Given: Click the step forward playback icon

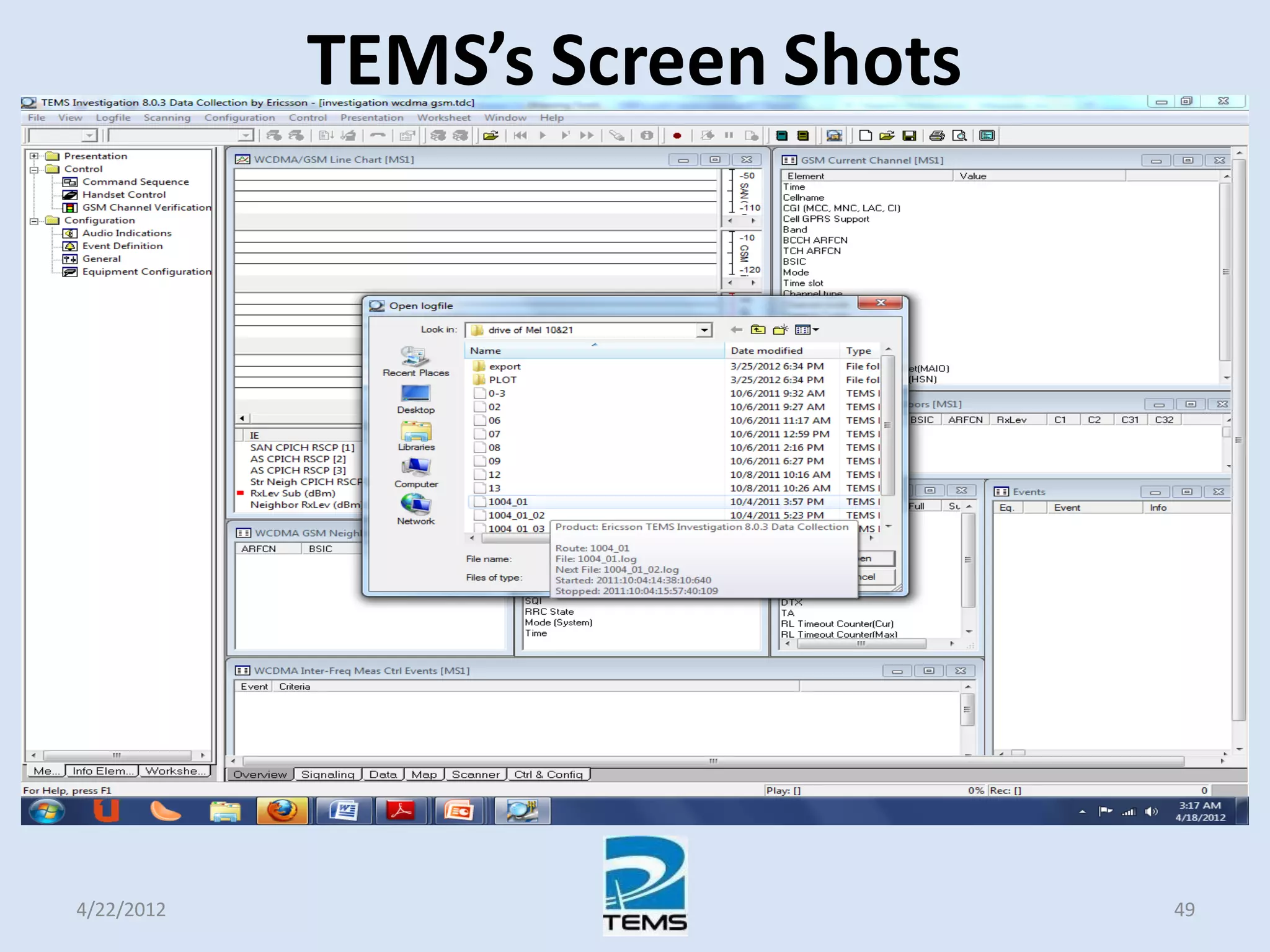Looking at the screenshot, I should click(565, 135).
